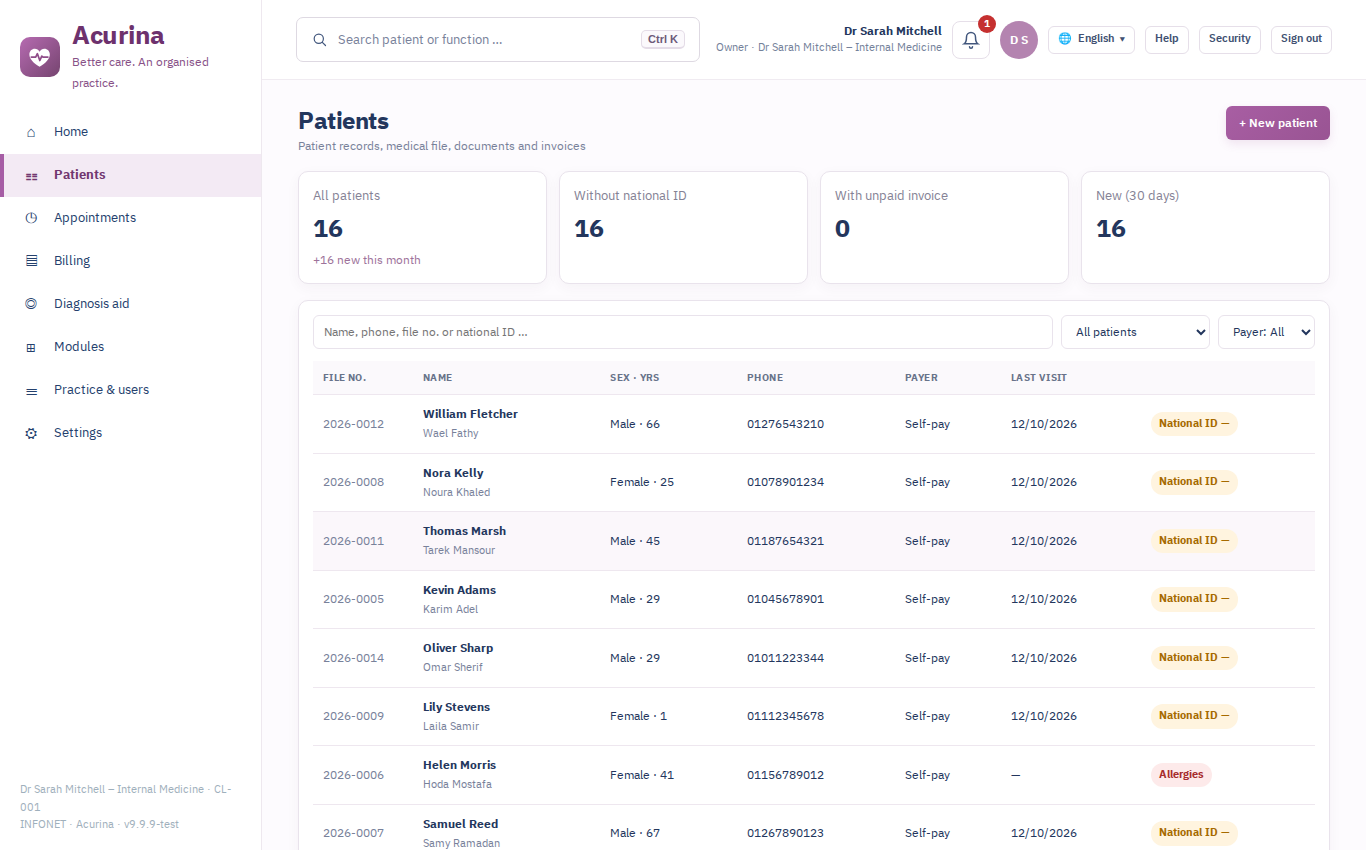Click the Home house icon in sidebar
1366x850 pixels.
(x=31, y=132)
